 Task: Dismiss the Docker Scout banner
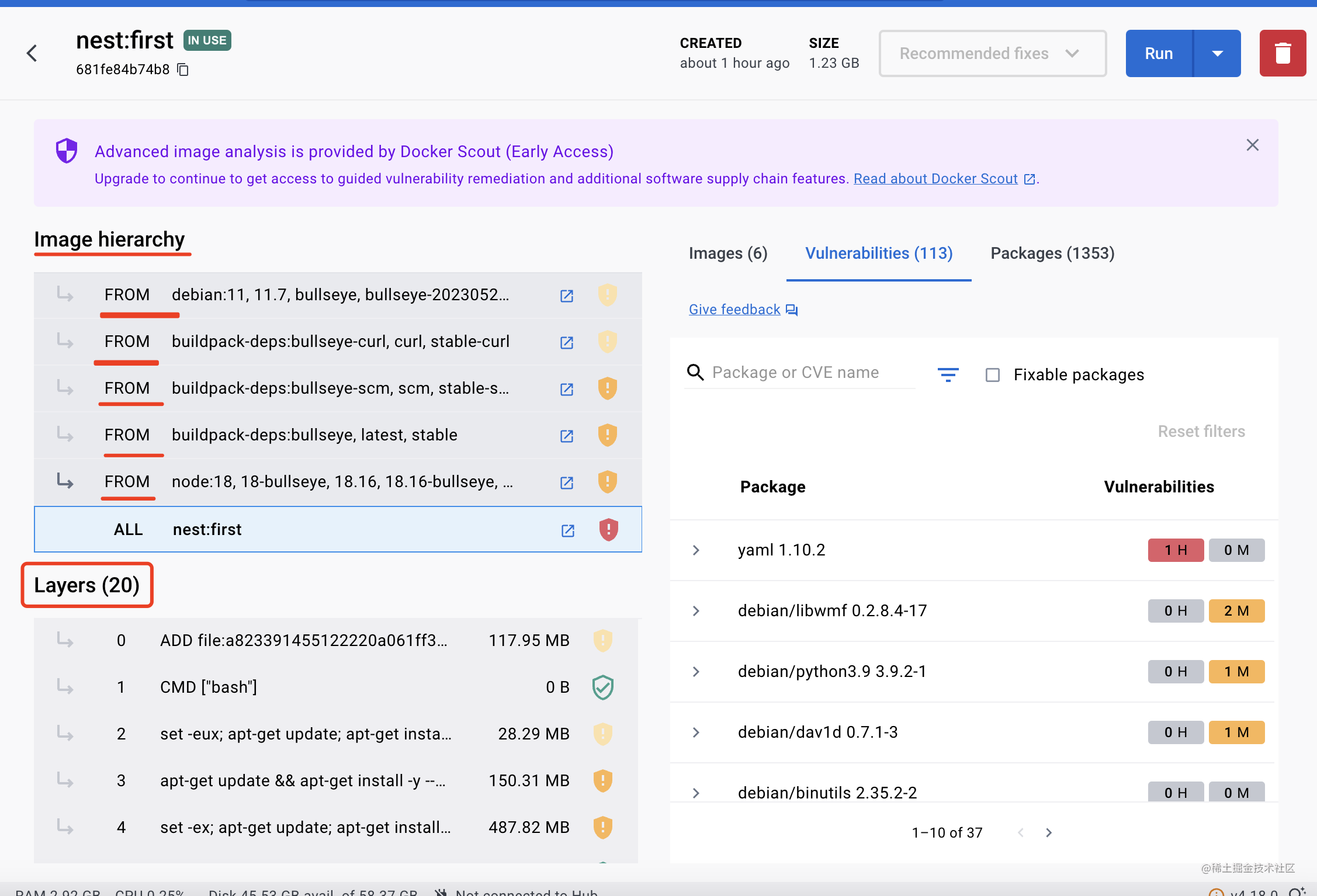click(1252, 145)
